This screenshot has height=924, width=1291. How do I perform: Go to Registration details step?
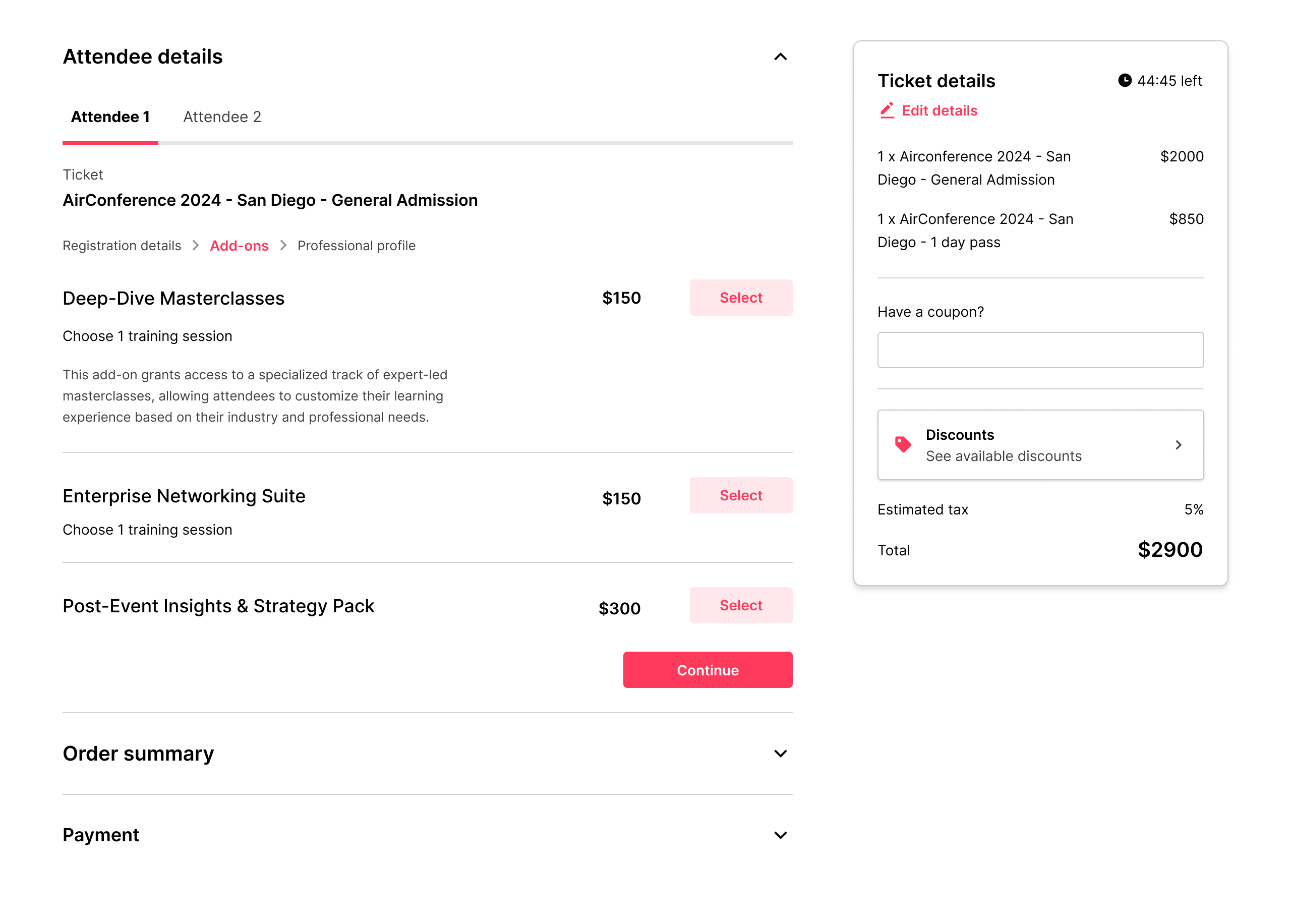point(122,246)
